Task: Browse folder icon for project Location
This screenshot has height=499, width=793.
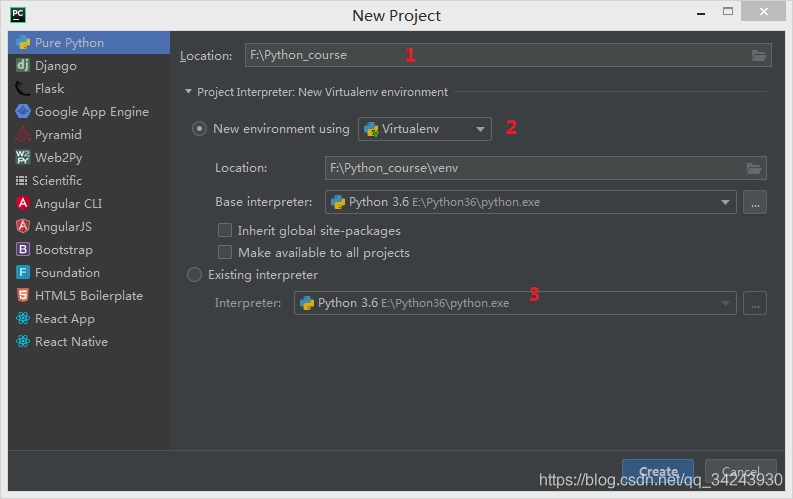Action: point(759,56)
